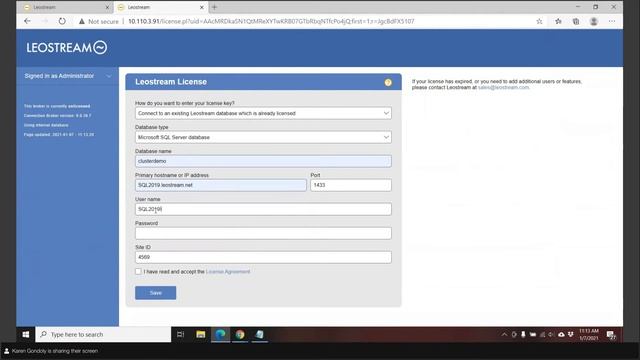640x360 pixels.
Task: Click the notepad-style app on taskbar
Action: 260,334
